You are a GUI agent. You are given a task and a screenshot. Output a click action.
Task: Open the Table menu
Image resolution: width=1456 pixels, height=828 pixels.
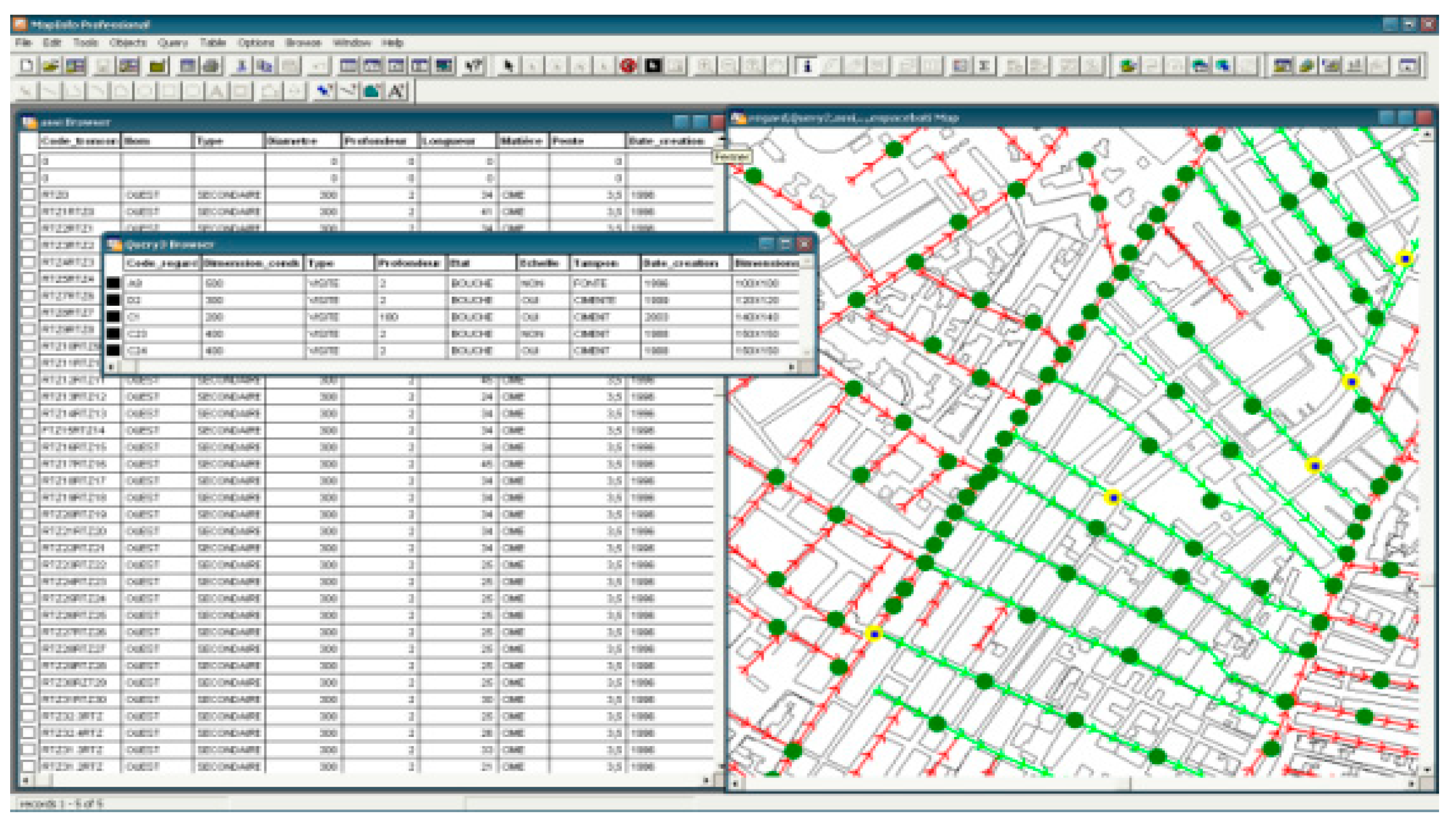click(213, 42)
